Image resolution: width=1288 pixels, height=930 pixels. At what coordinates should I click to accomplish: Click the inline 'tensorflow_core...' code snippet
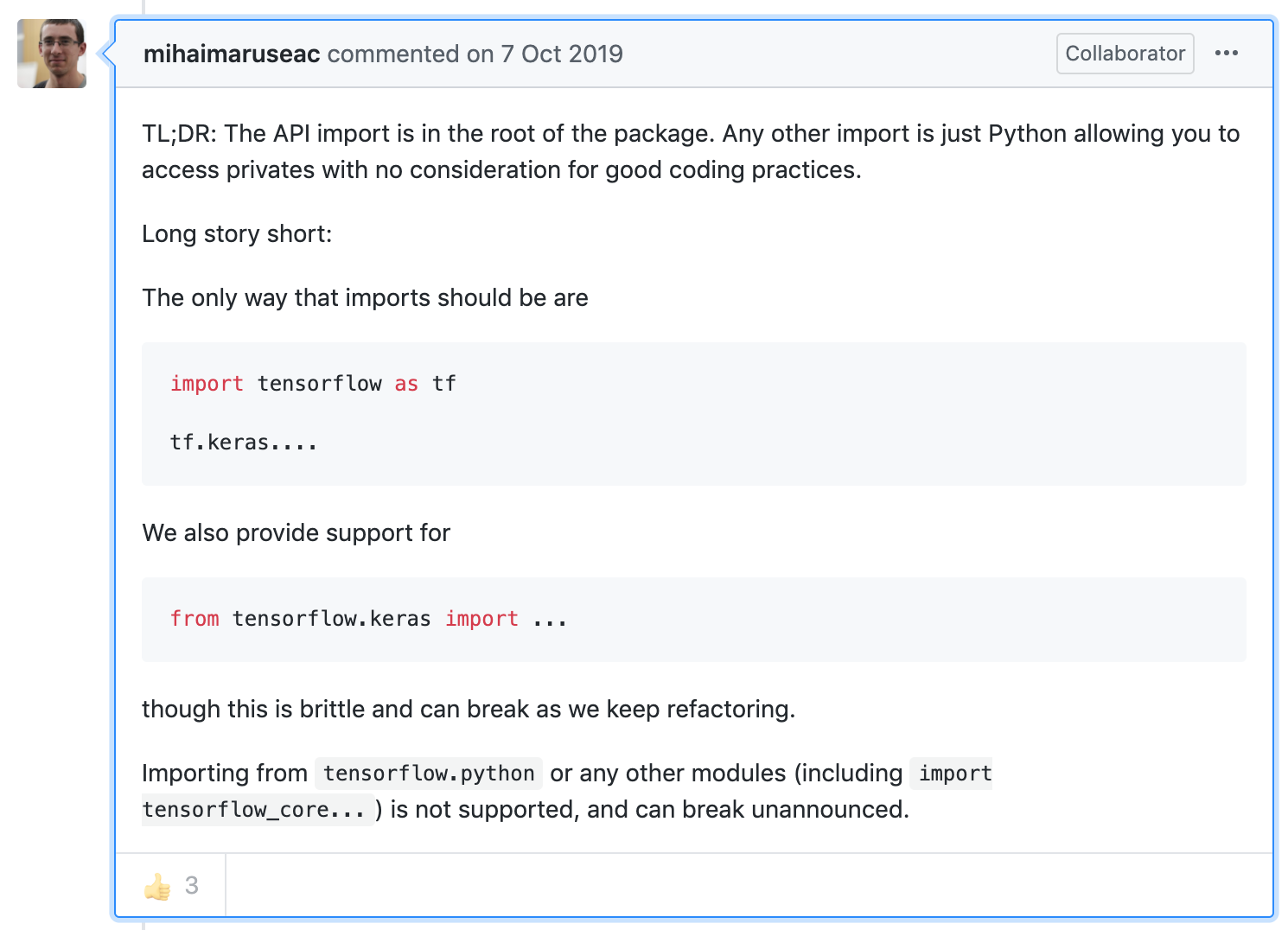click(253, 810)
